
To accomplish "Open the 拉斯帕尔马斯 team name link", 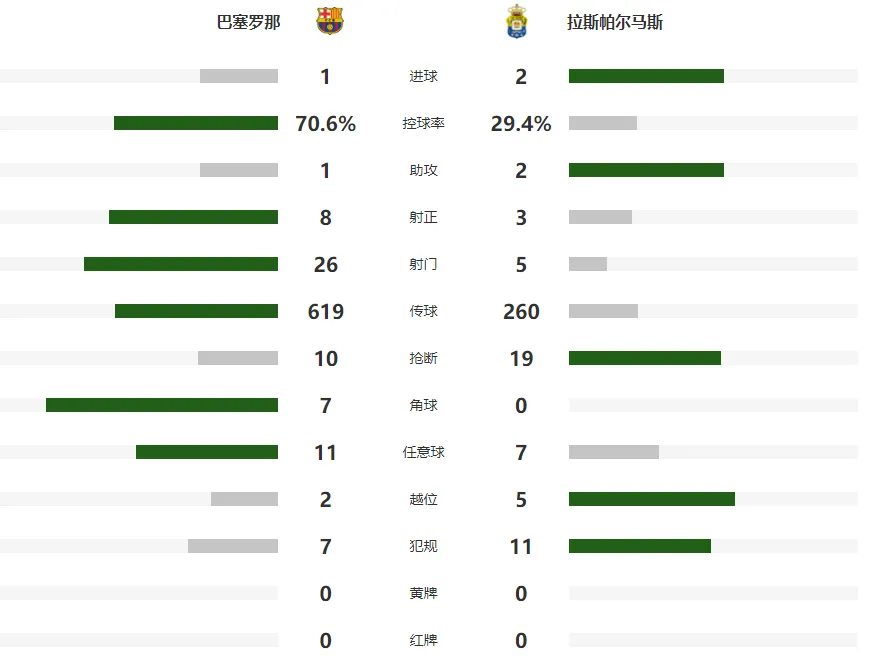I will coord(615,22).
